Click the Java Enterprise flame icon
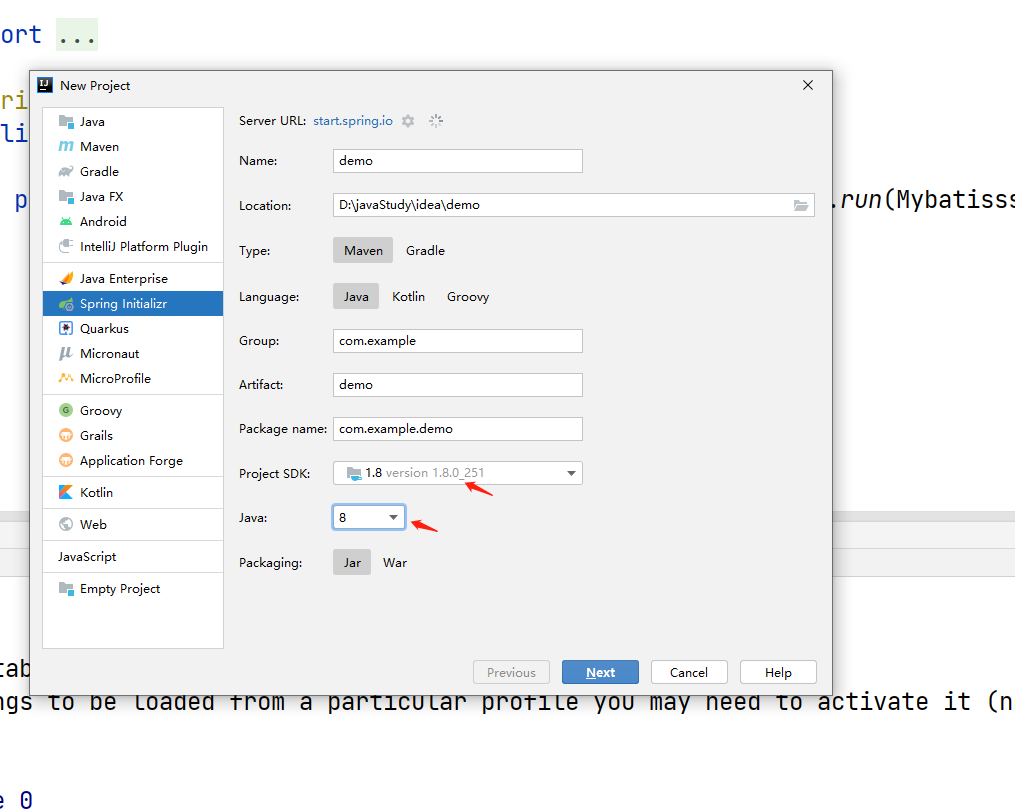Viewport: 1015px width, 809px height. click(66, 278)
